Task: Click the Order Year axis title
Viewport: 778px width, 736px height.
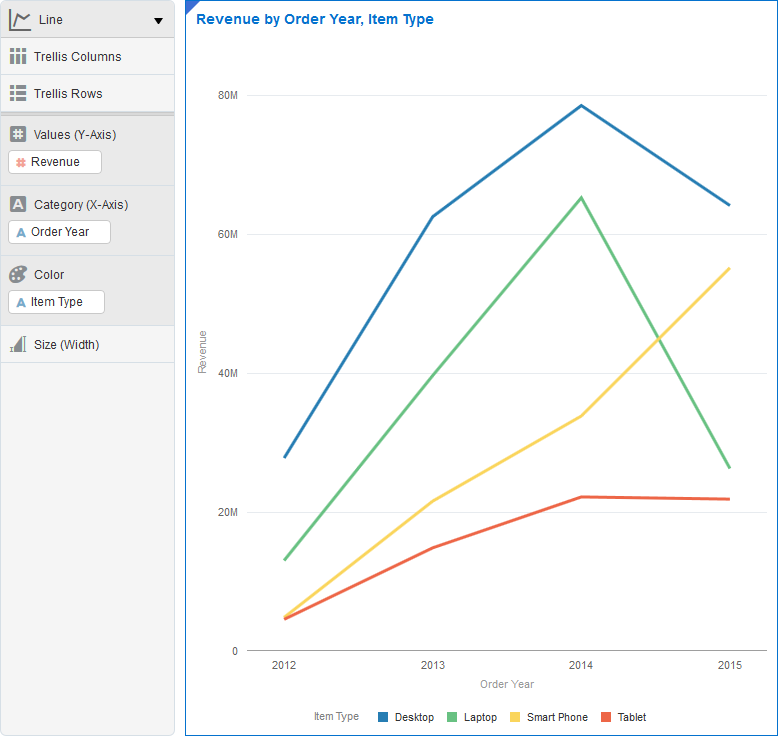Action: point(507,684)
